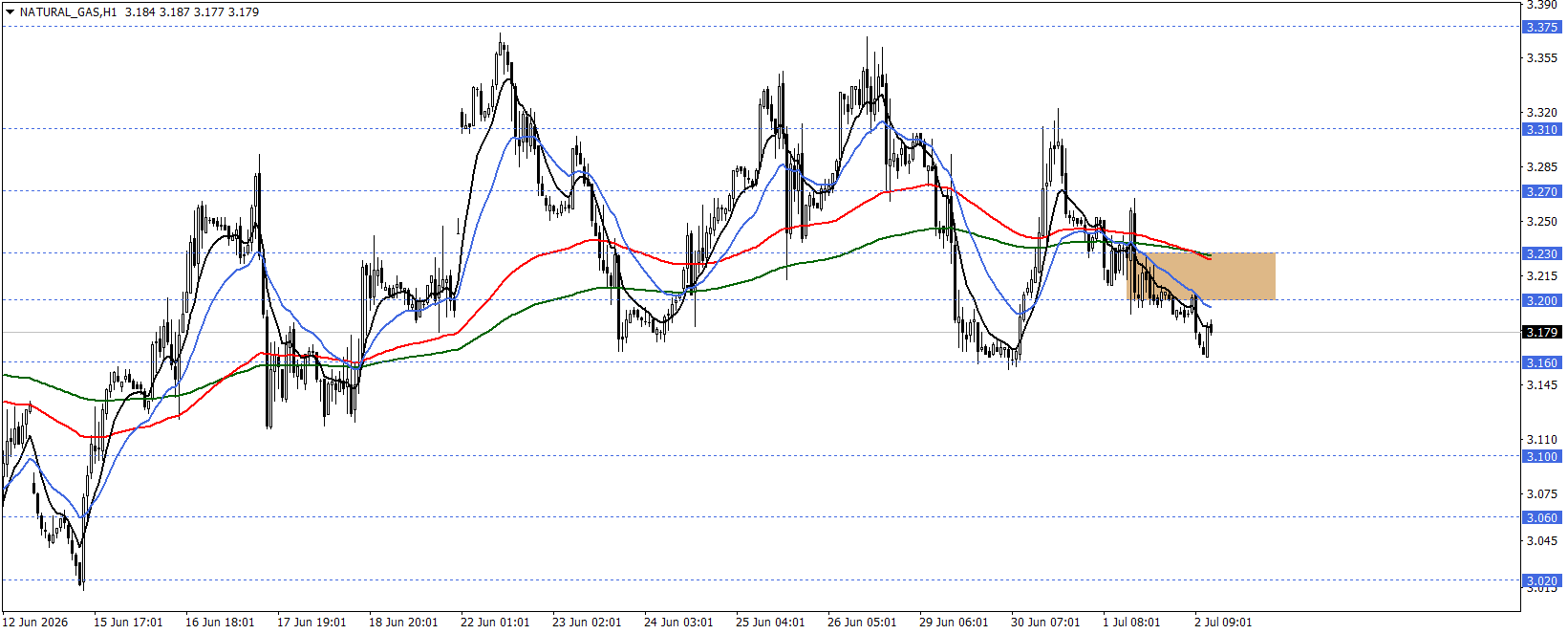The height and width of the screenshot is (634, 1568).
Task: Click the 3.200 level price tag
Action: [x=1541, y=300]
